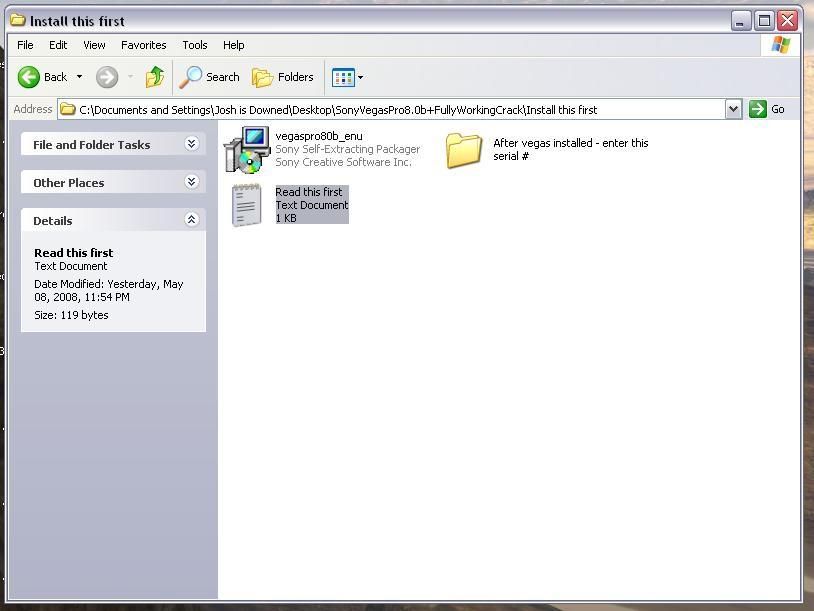Screen dimensions: 814x611
Task: Click the green Back arrow icon
Action: [x=29, y=77]
